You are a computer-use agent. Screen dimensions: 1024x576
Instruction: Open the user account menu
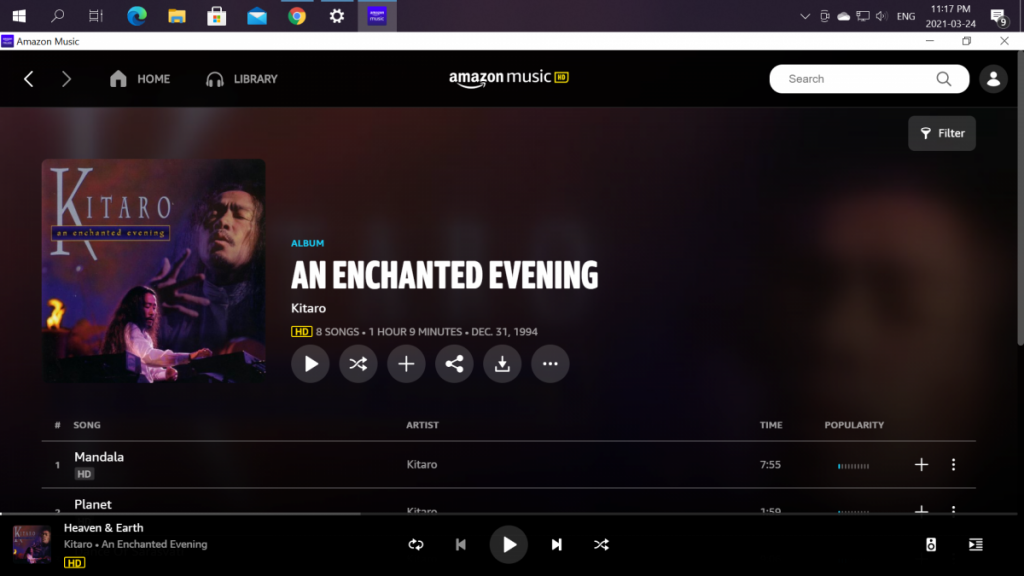pos(993,79)
